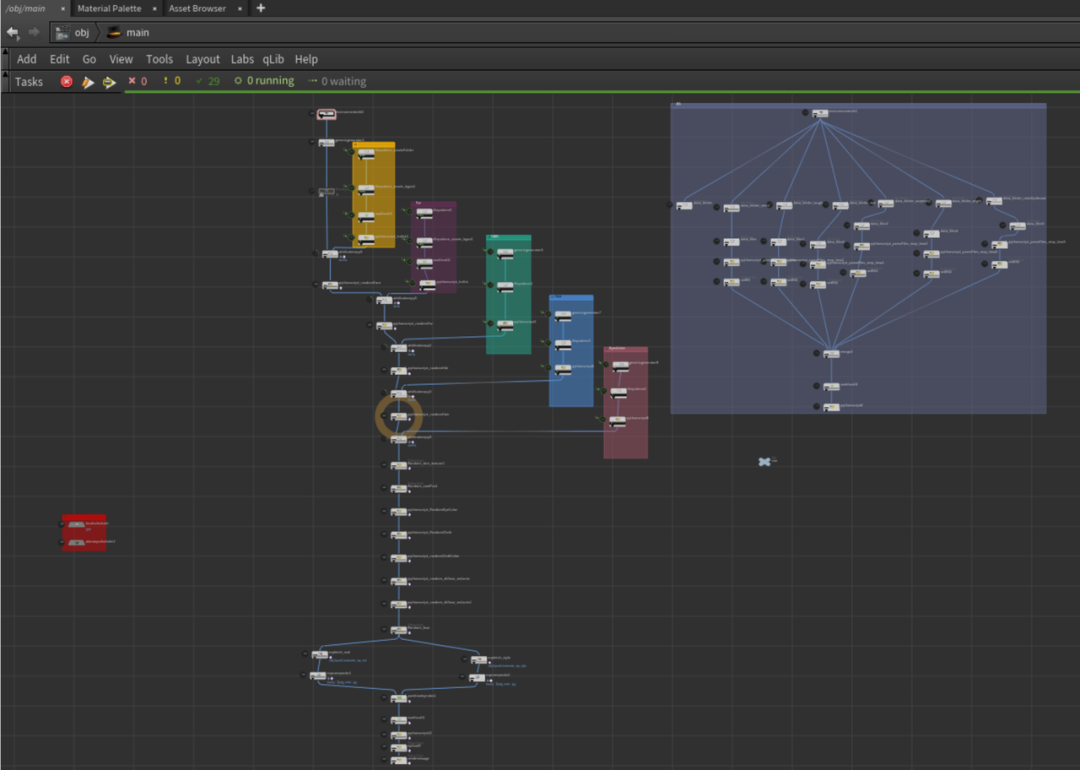Click the red cancel cook icon

[67, 82]
